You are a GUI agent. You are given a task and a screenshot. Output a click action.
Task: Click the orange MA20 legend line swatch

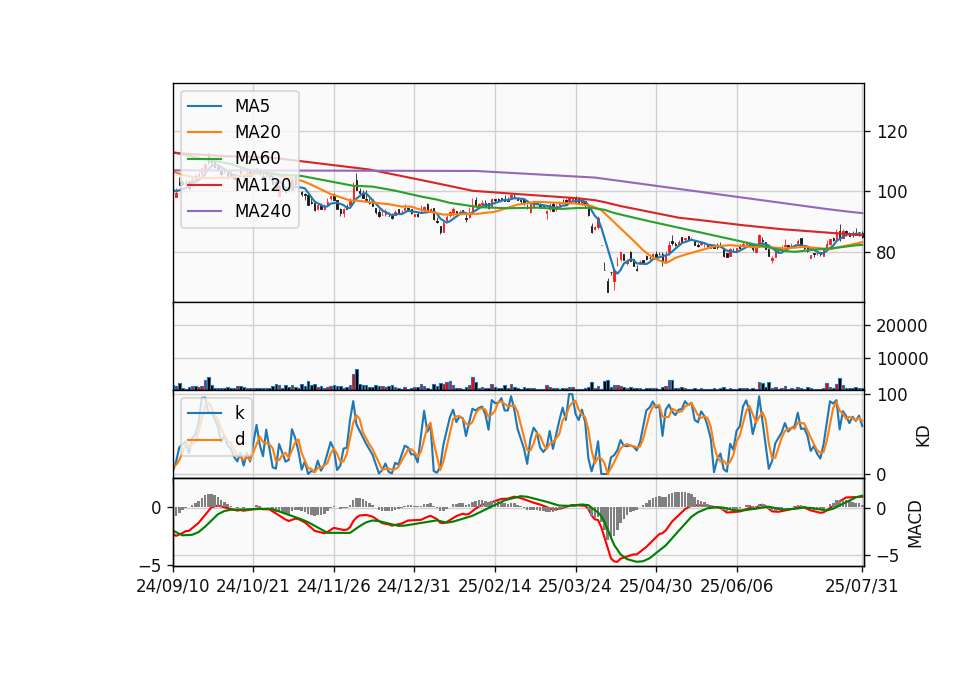pyautogui.click(x=205, y=132)
